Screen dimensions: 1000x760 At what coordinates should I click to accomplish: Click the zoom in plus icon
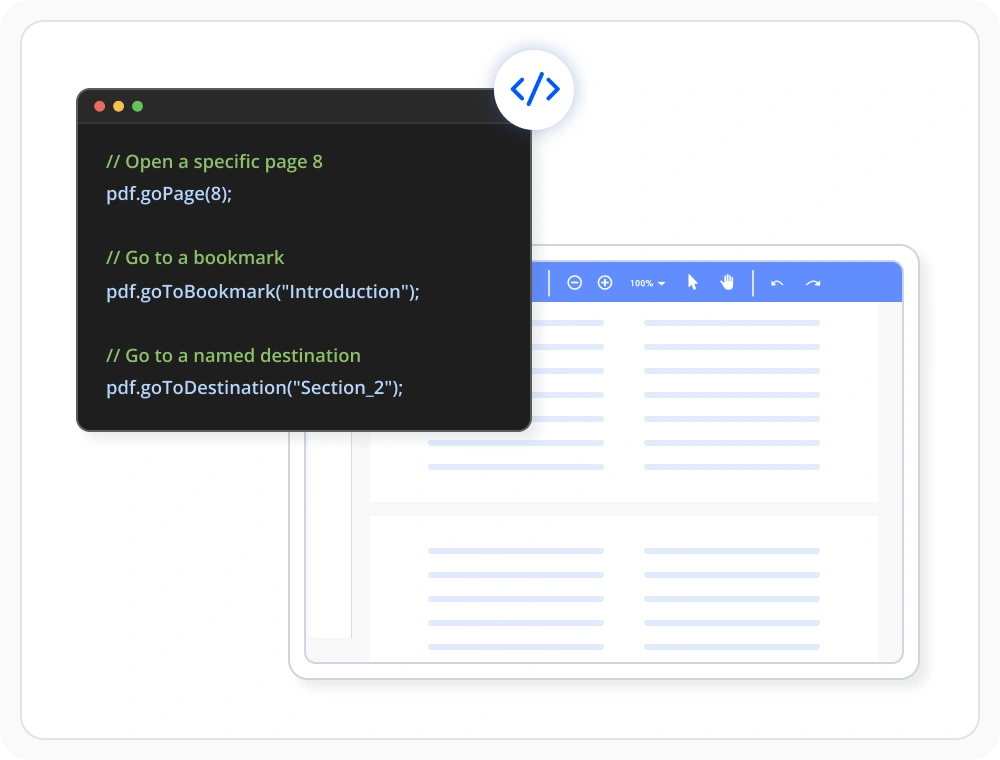point(605,282)
